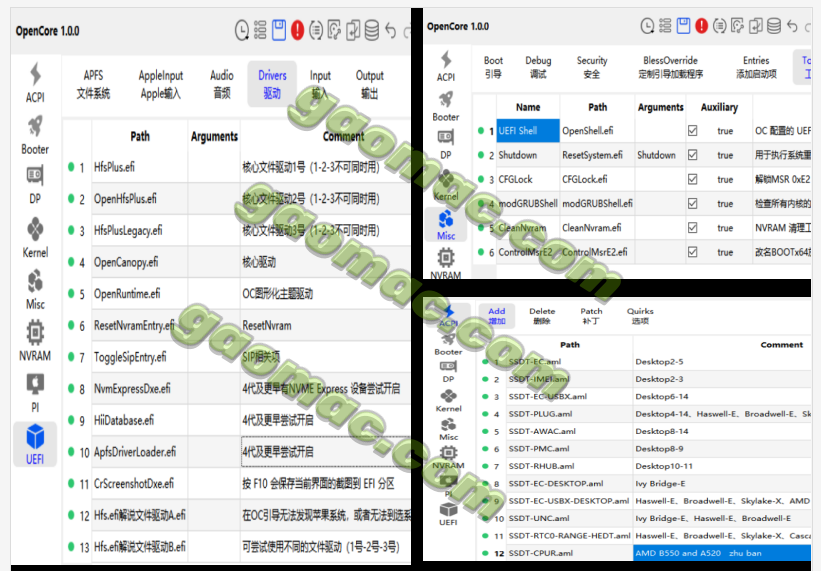Switch to the Entries tab in top-right window
Screen dimensions: 821x571
click(x=756, y=67)
